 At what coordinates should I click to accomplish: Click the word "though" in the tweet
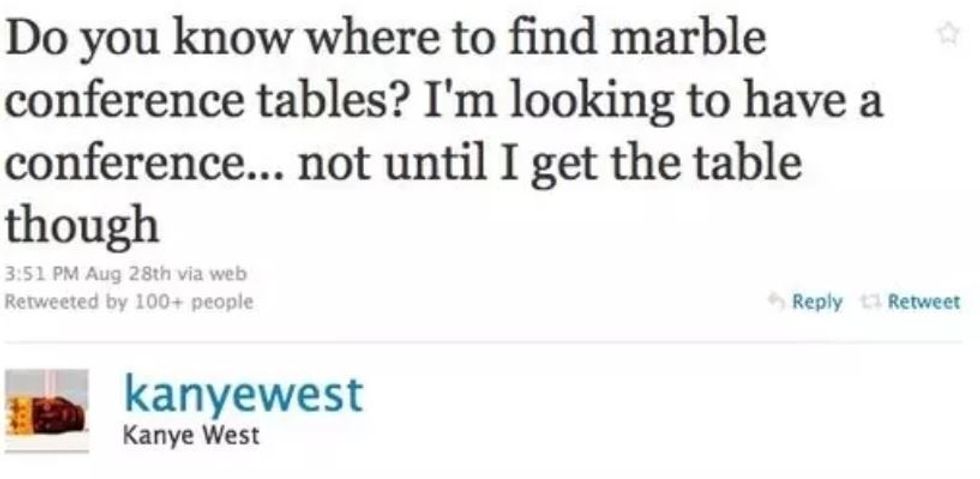82,228
